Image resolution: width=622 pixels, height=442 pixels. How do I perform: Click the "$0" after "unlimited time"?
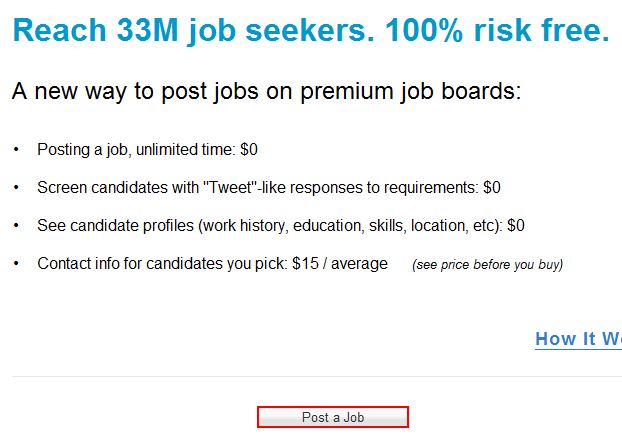(x=249, y=150)
